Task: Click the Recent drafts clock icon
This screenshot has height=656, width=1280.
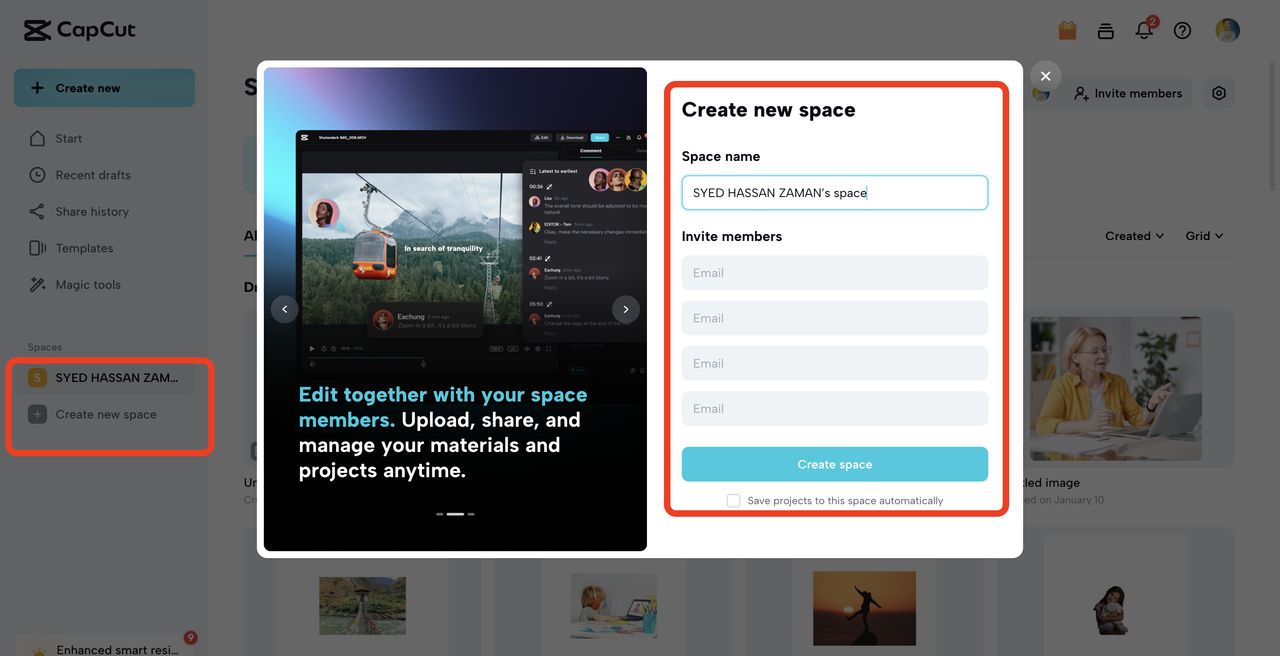Action: point(37,175)
